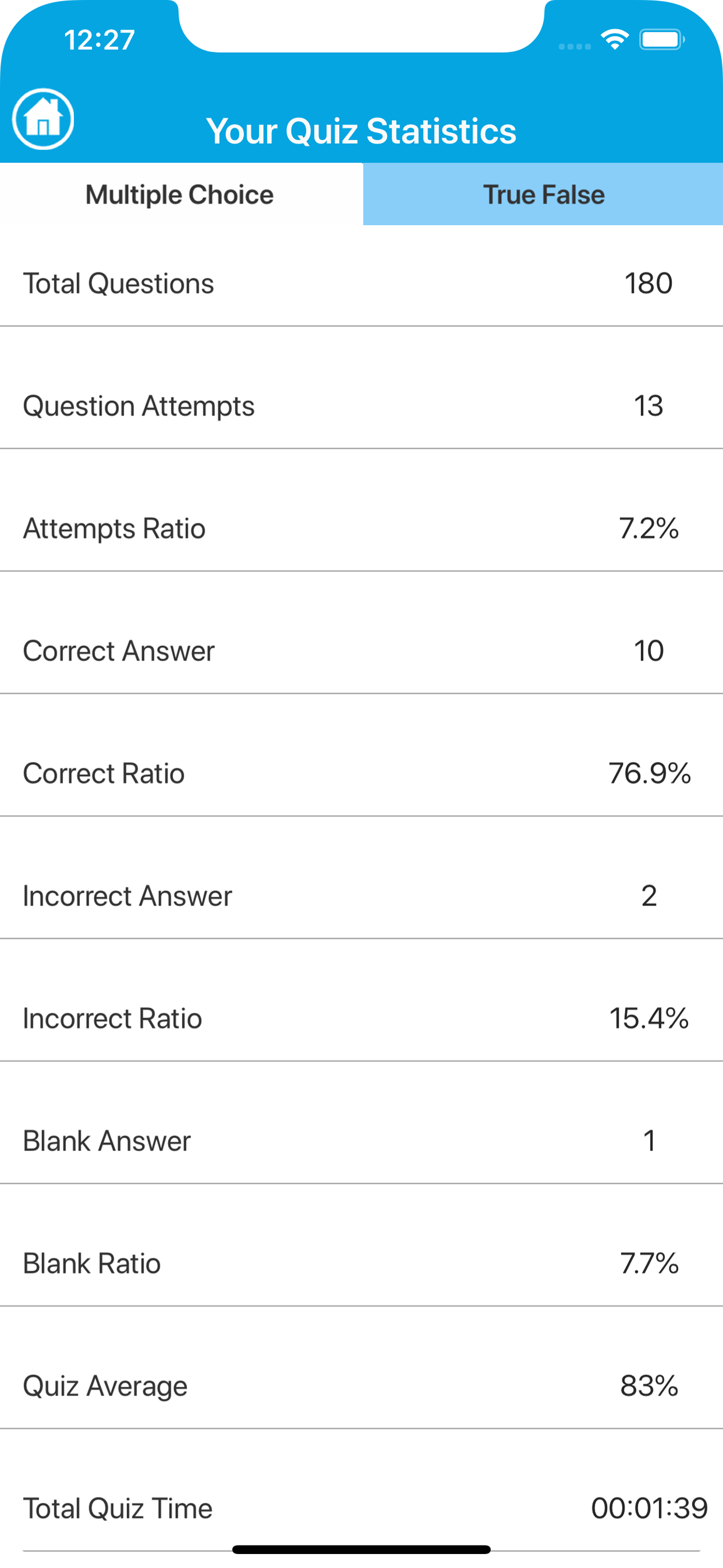The height and width of the screenshot is (1568, 723).
Task: Switch to the Multiple Choice tab
Action: point(182,194)
